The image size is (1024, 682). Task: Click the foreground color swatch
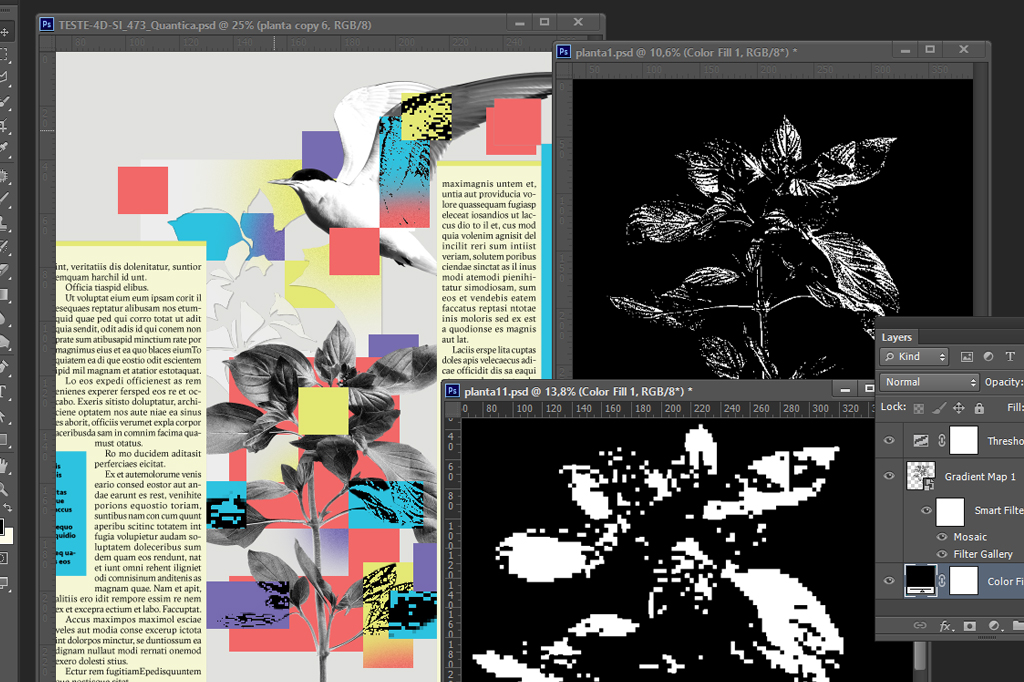[x=2, y=526]
